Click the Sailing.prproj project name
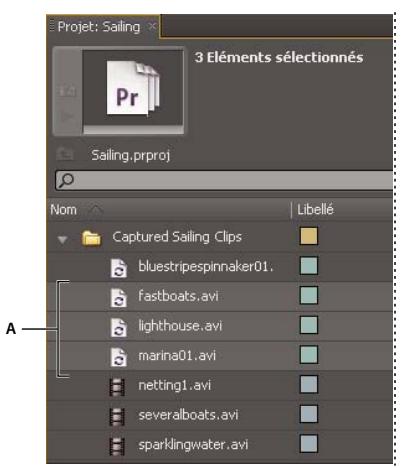Image resolution: width=403 pixels, height=468 pixels. click(x=131, y=155)
